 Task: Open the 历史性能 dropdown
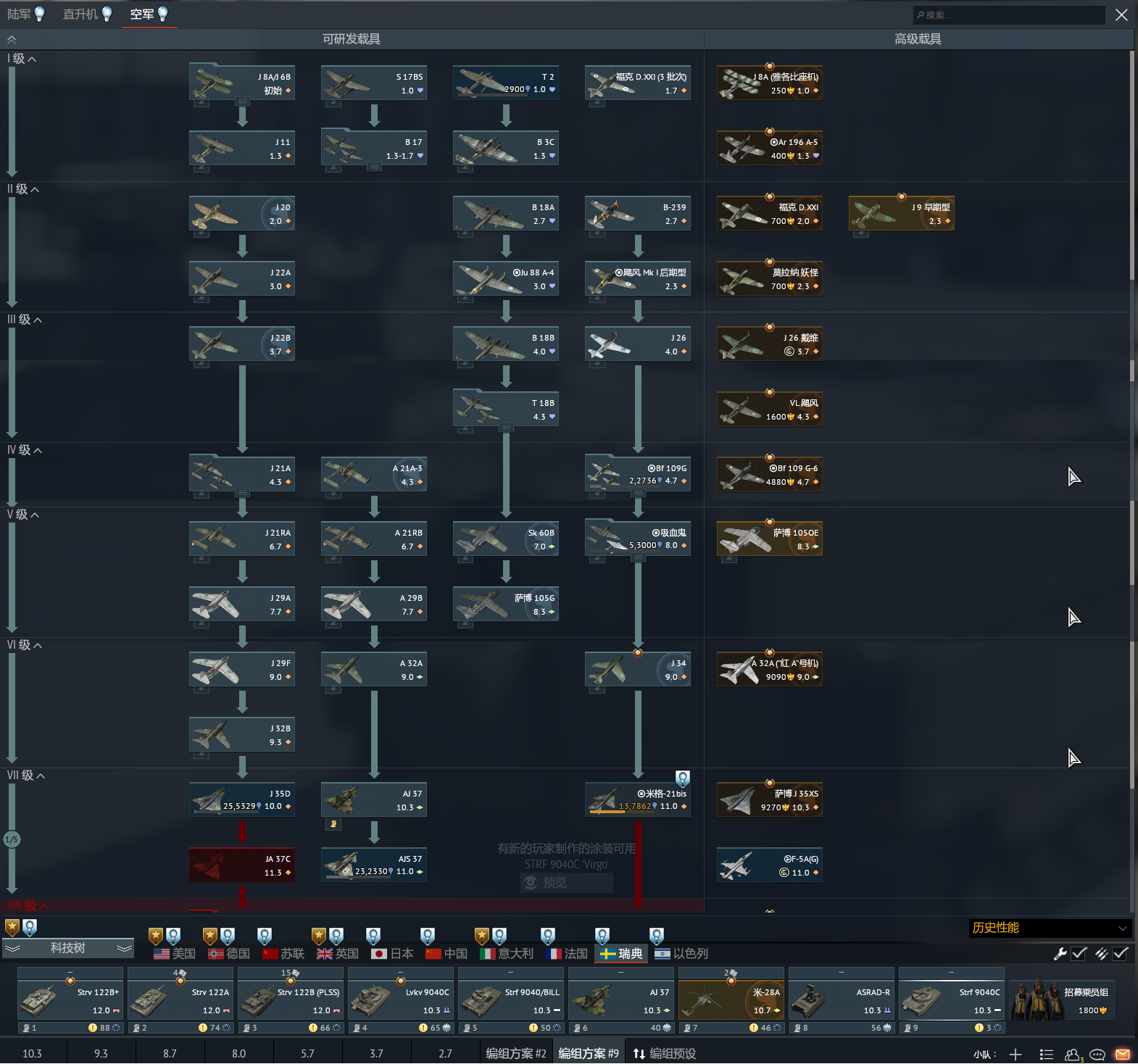coord(1050,928)
